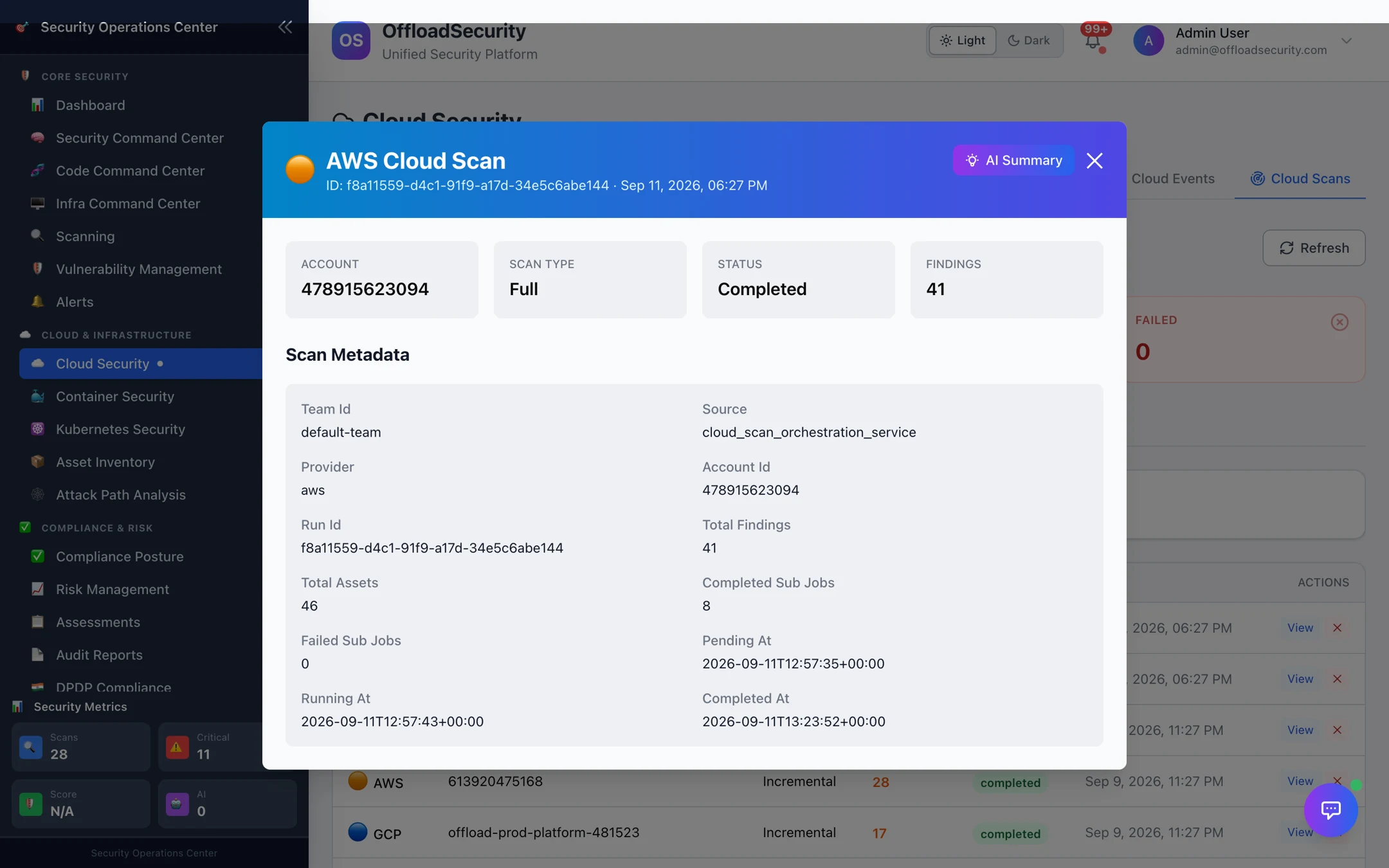Open the Scanning page
The height and width of the screenshot is (868, 1389).
pyautogui.click(x=85, y=237)
